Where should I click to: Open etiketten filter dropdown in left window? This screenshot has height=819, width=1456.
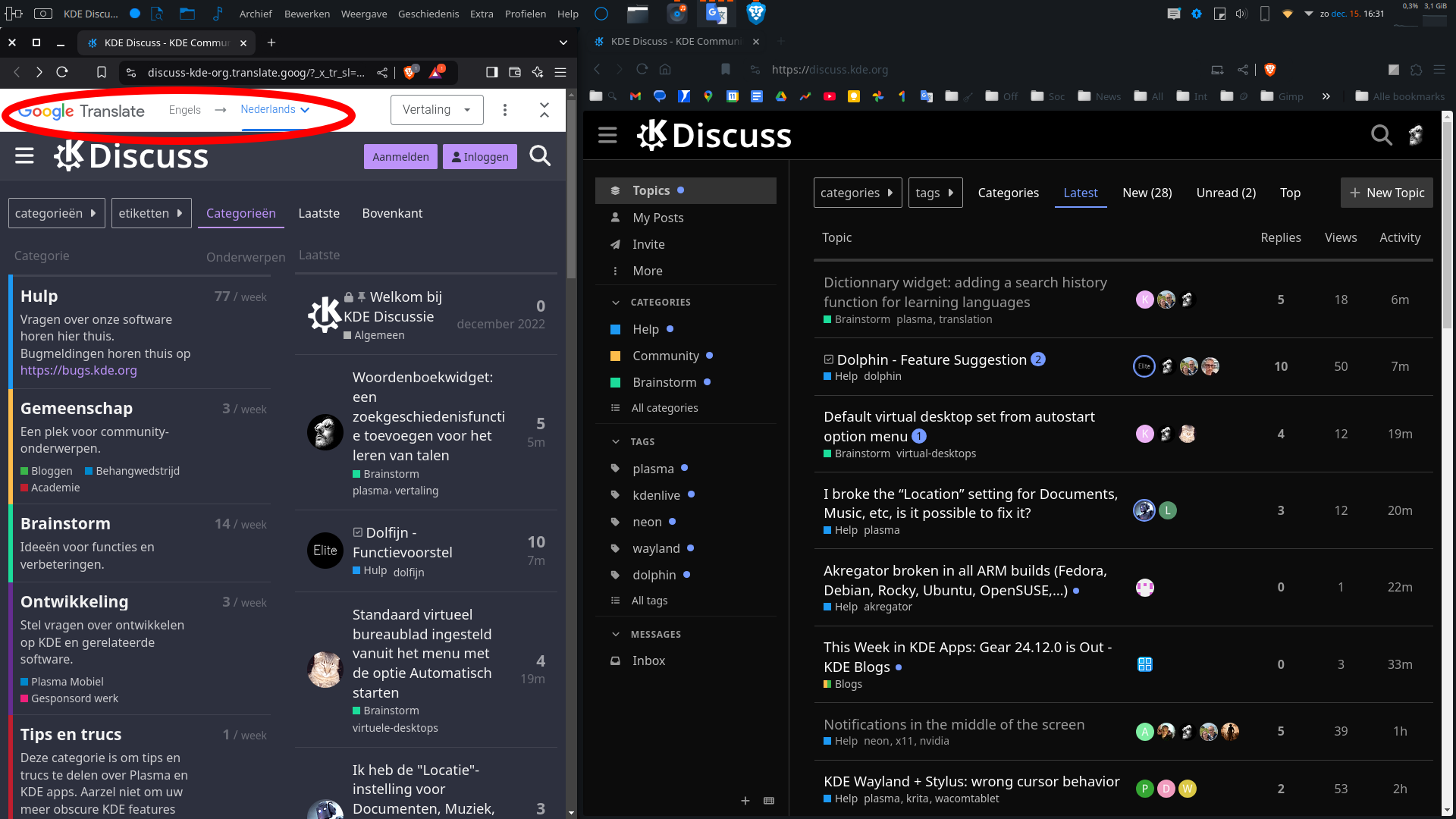(x=151, y=213)
